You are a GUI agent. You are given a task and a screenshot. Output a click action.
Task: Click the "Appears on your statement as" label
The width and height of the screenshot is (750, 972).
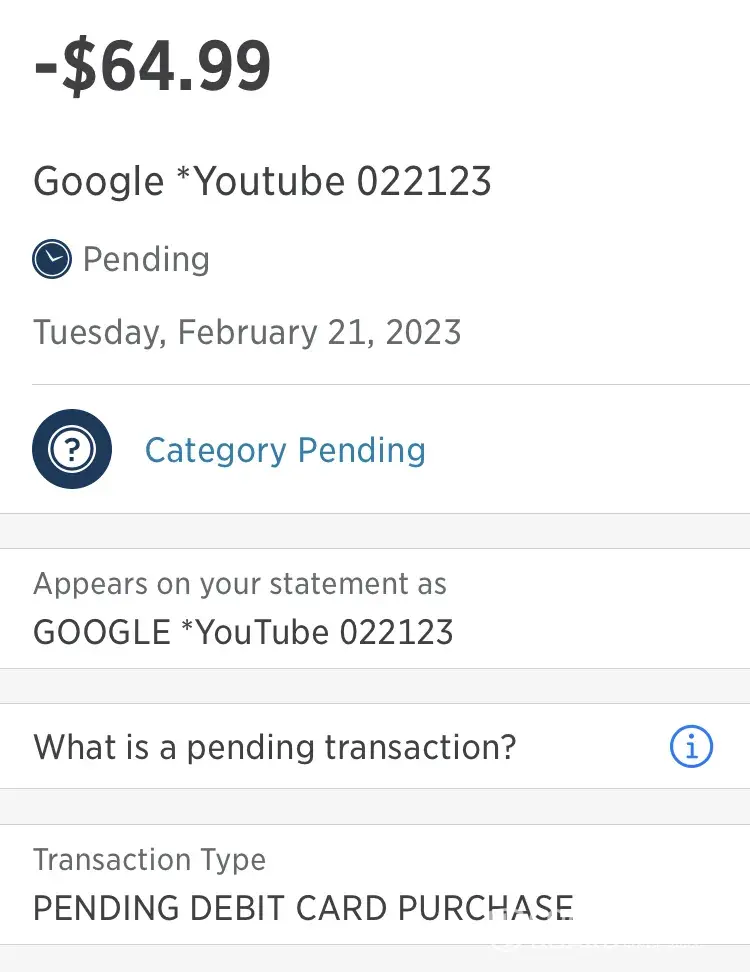point(240,584)
